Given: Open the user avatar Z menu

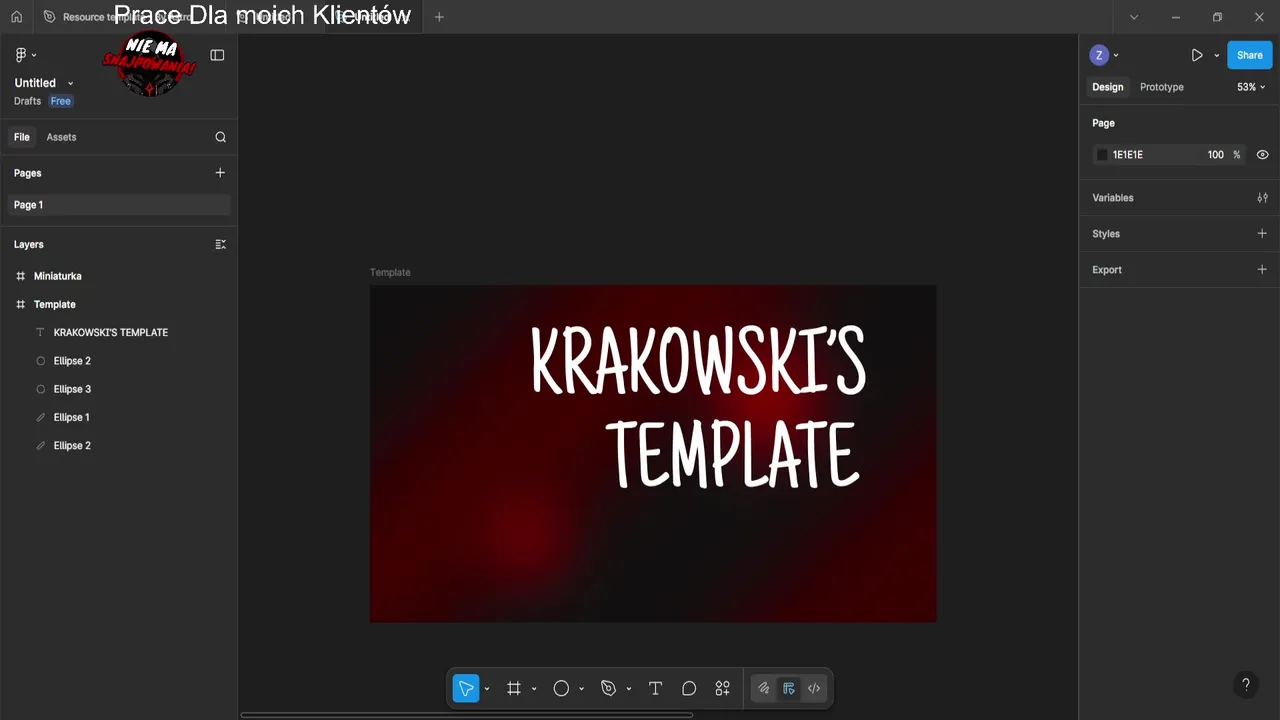Looking at the screenshot, I should point(1104,55).
